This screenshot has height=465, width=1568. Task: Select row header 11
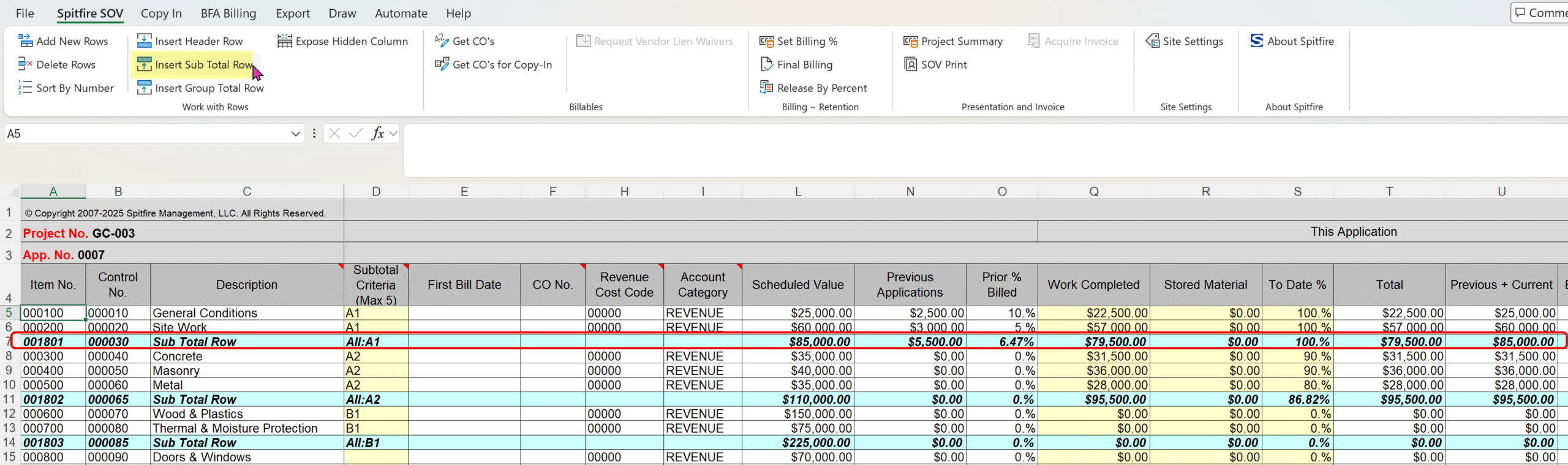9,399
